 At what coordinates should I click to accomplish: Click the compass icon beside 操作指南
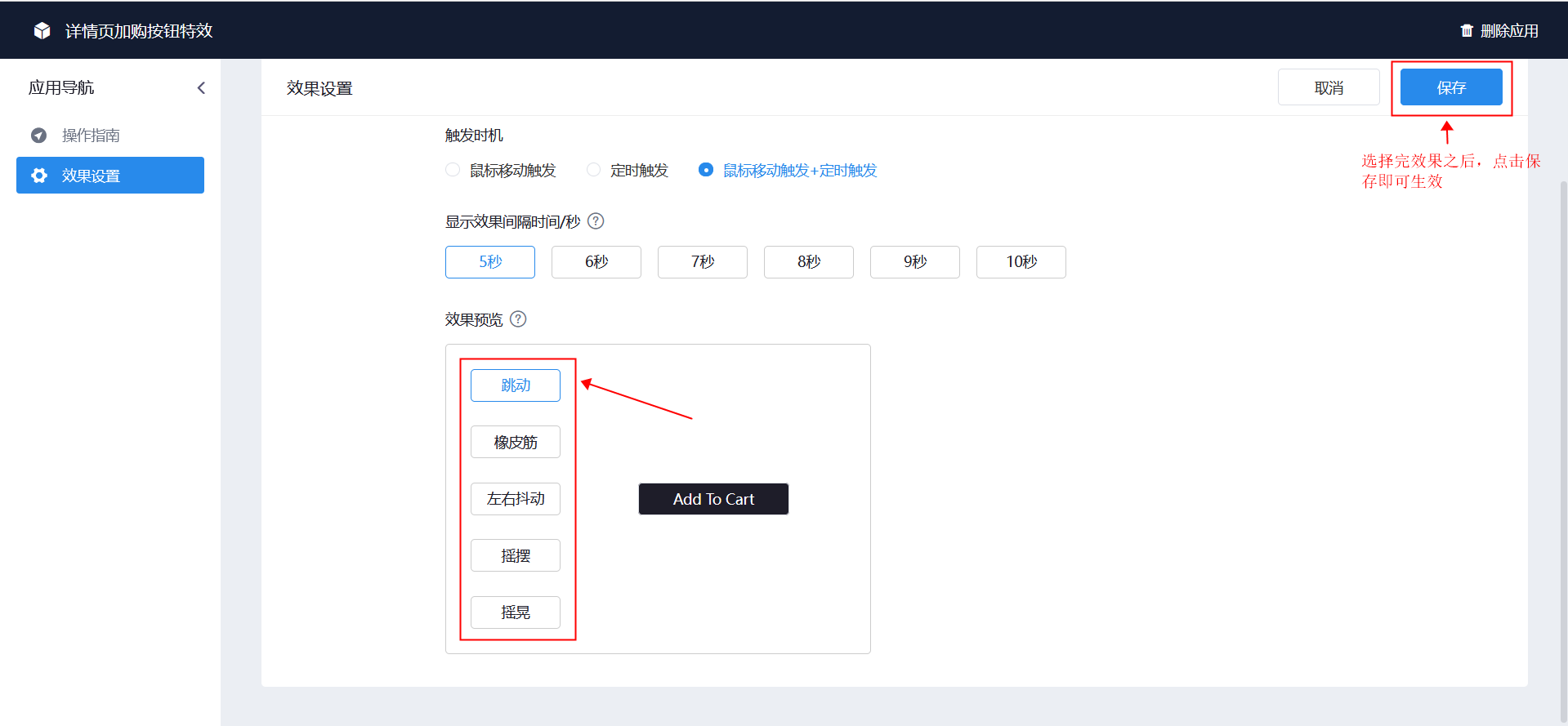coord(38,135)
